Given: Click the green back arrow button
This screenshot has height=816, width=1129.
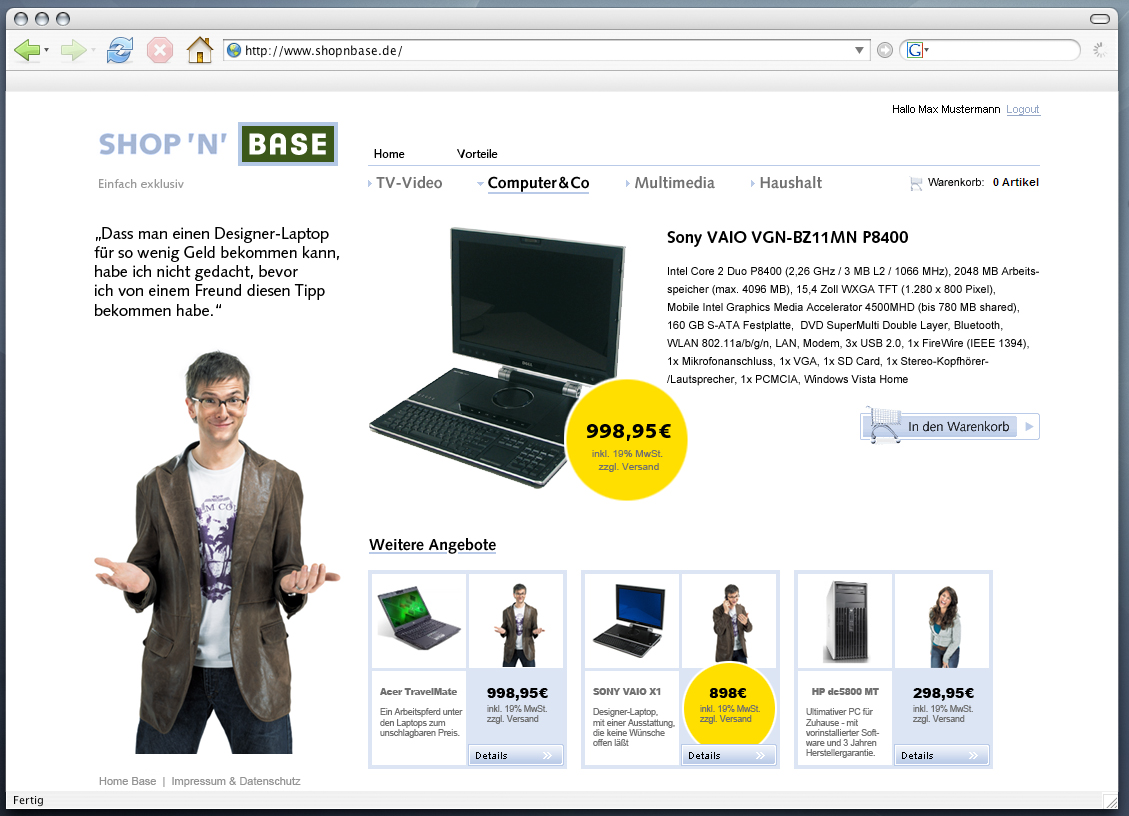Looking at the screenshot, I should coord(27,50).
